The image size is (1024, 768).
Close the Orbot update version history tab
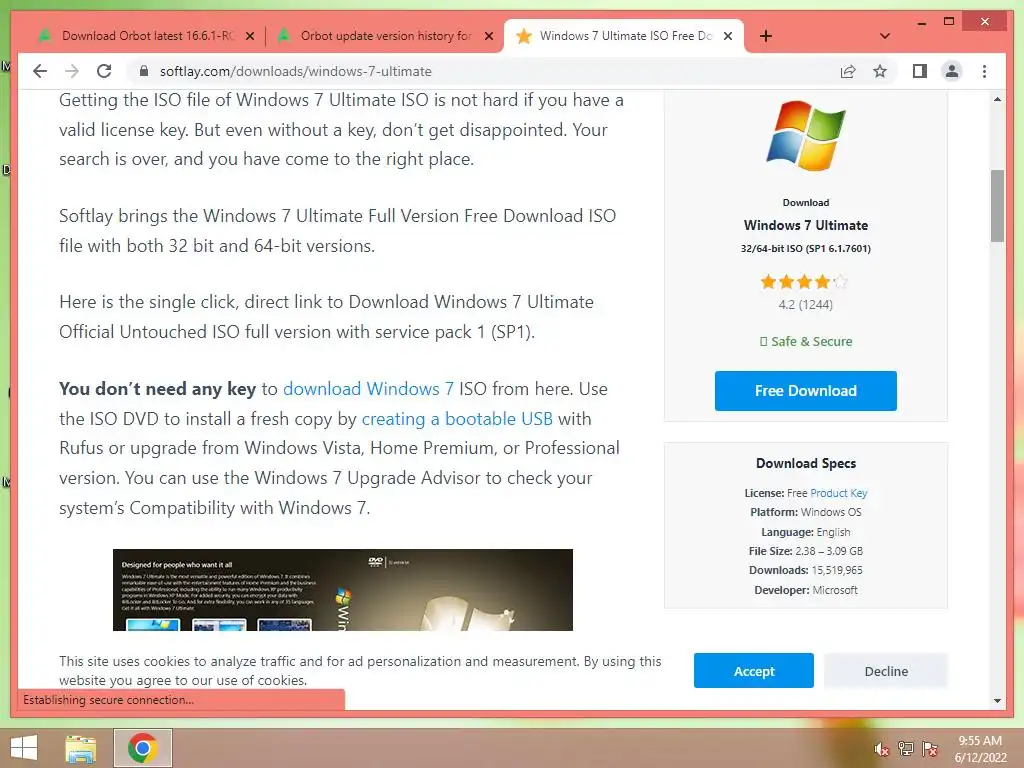click(x=488, y=36)
